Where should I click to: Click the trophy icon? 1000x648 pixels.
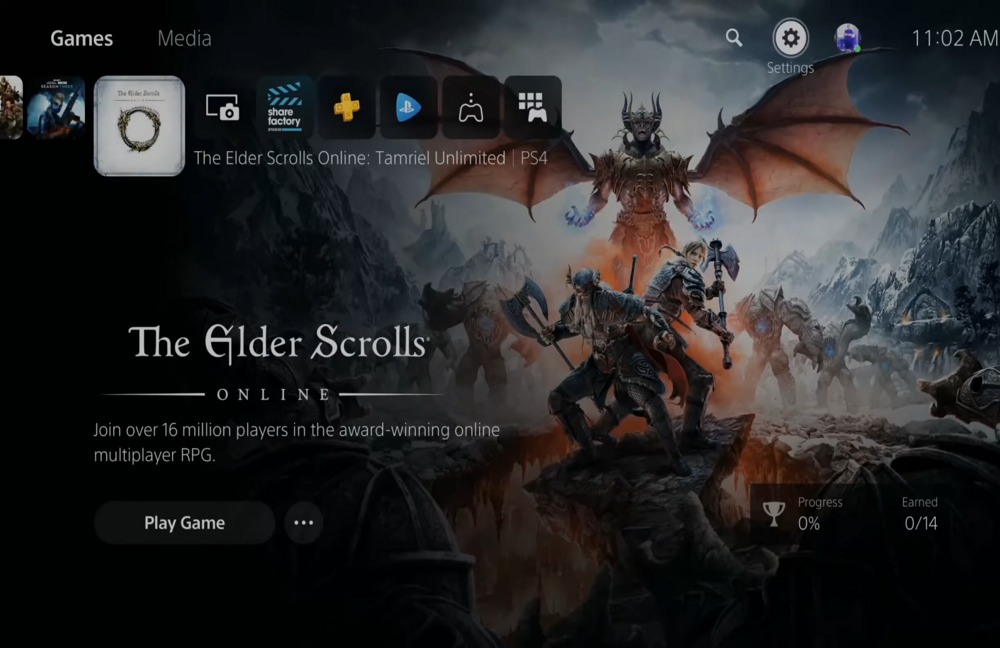pos(774,514)
